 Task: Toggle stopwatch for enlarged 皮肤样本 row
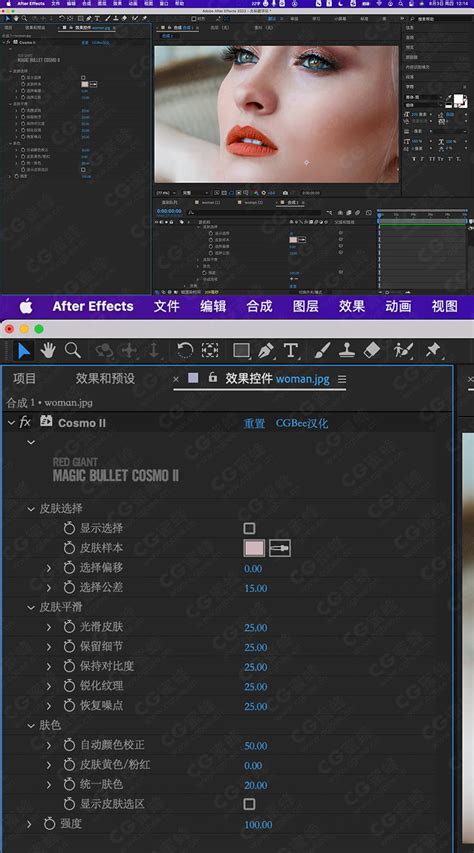click(69, 548)
